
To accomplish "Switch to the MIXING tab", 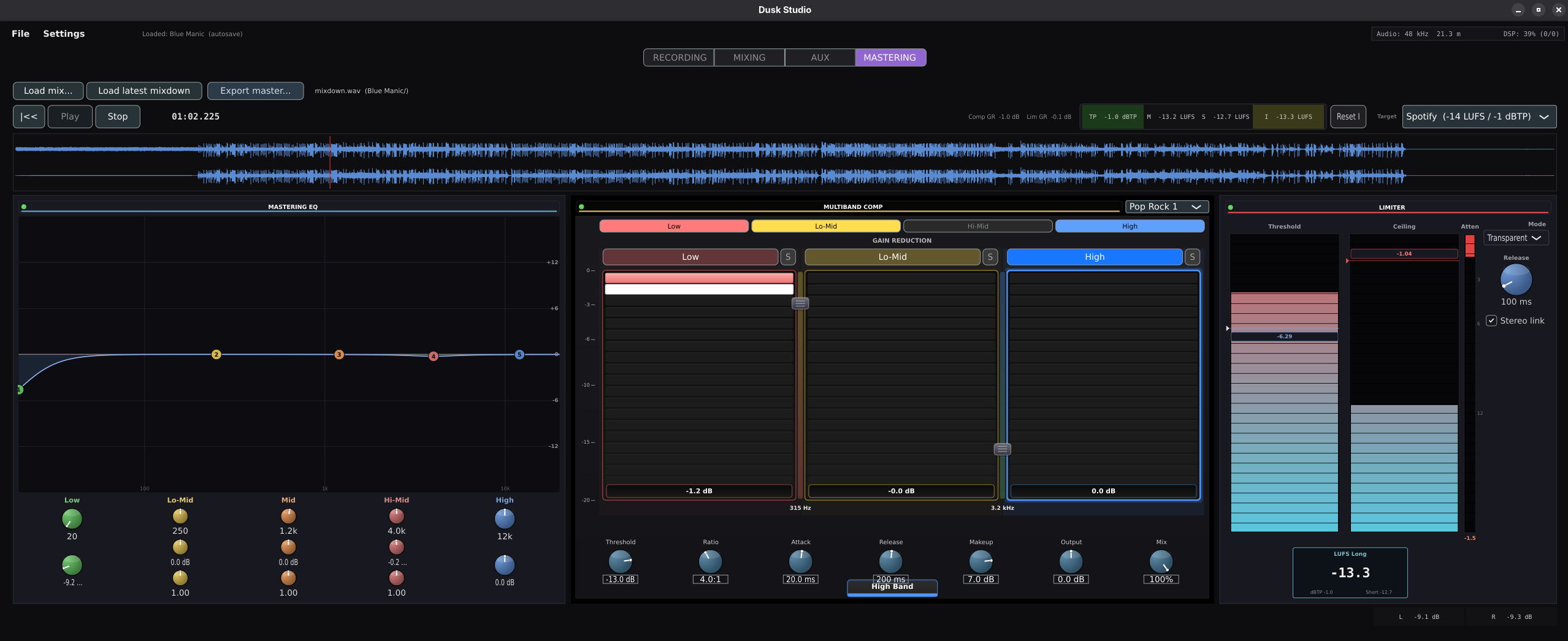I will coord(749,58).
